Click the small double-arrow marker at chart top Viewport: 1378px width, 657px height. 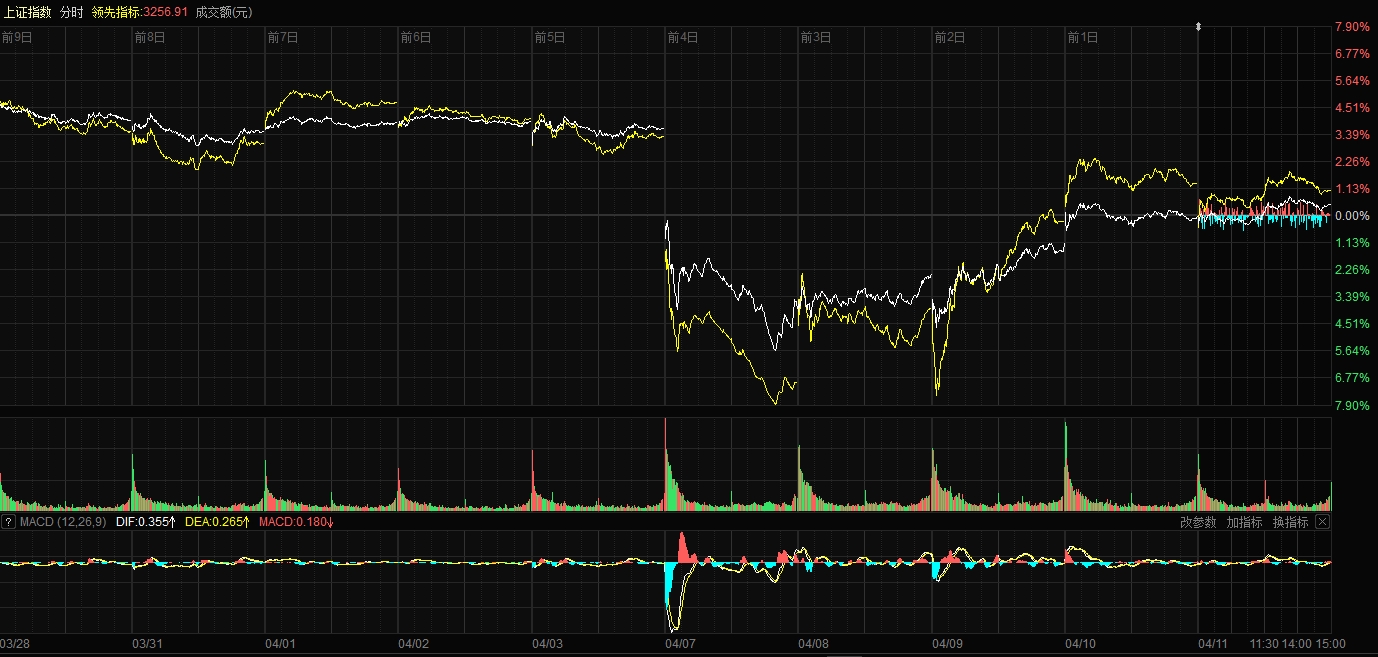pos(1198,26)
